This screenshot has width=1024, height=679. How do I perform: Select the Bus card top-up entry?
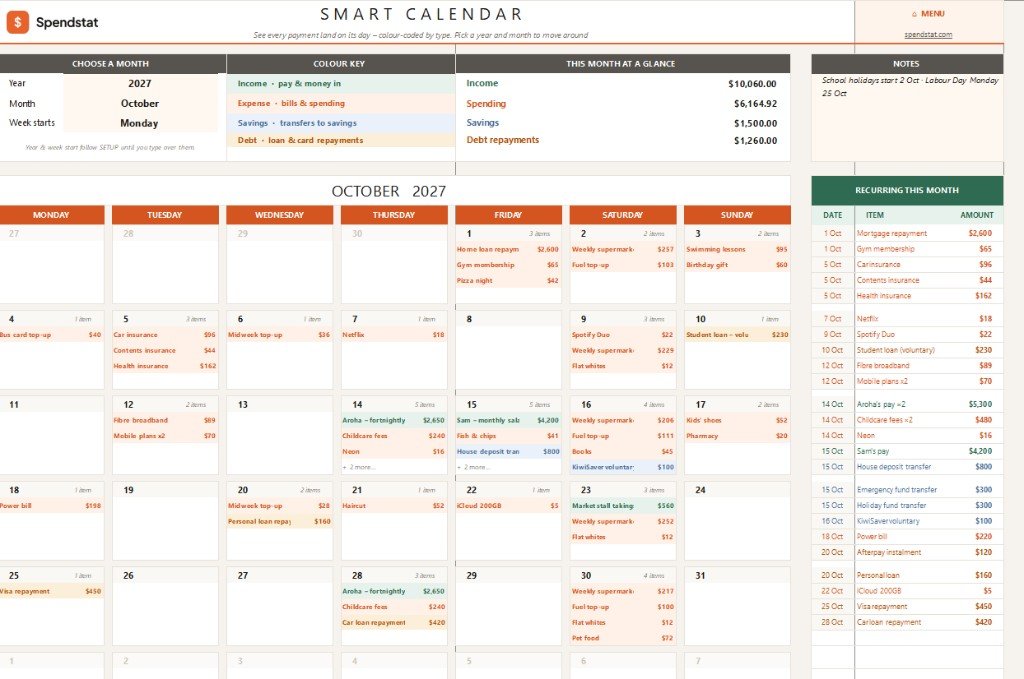51,335
